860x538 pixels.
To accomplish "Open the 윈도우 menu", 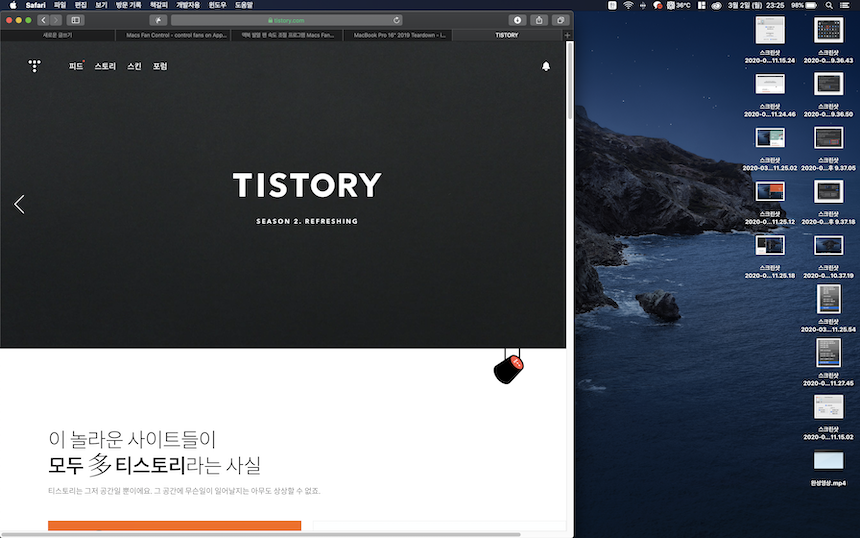I will (x=217, y=5).
